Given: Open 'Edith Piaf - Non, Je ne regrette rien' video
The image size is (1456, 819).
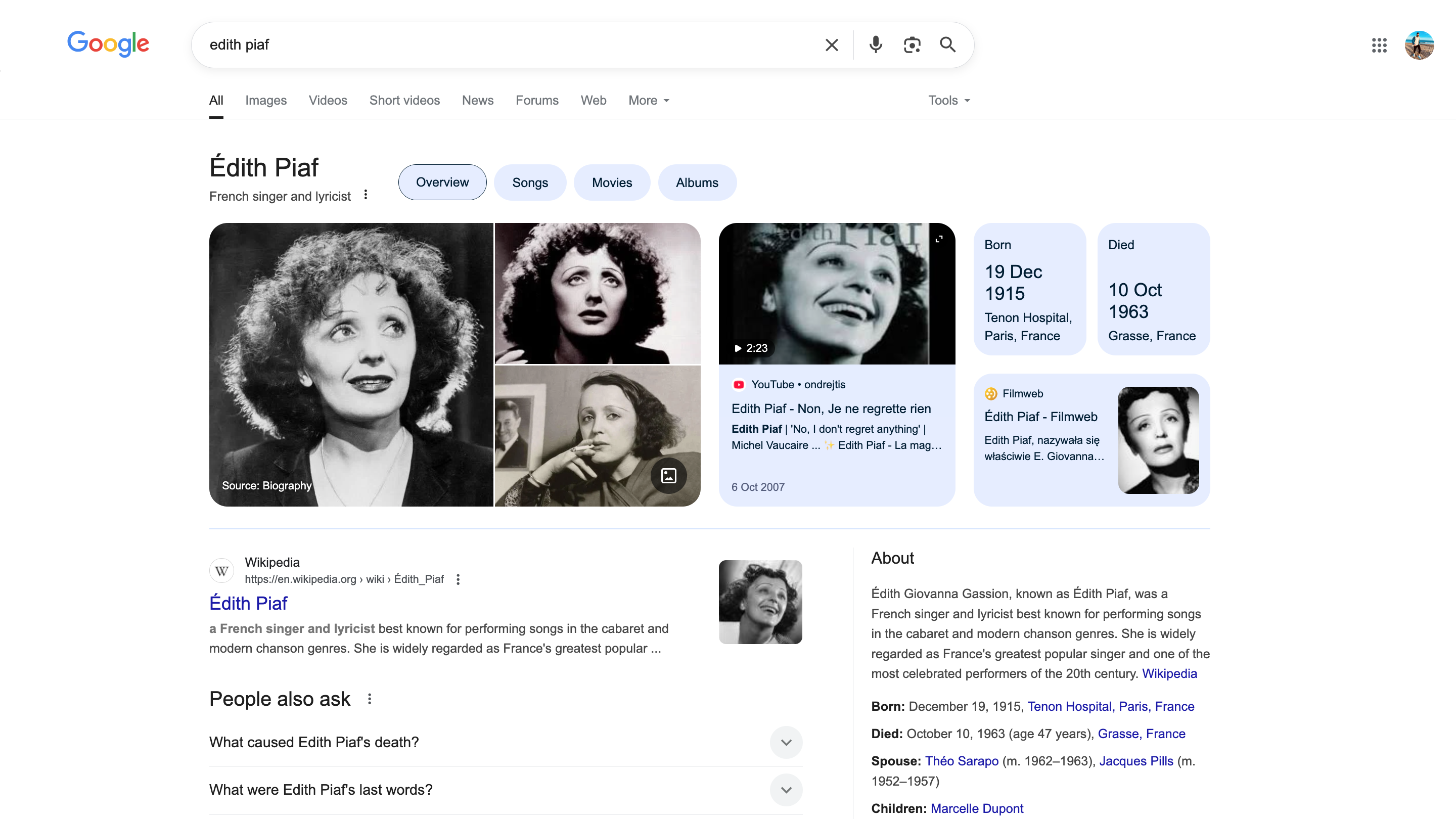Looking at the screenshot, I should pyautogui.click(x=831, y=408).
